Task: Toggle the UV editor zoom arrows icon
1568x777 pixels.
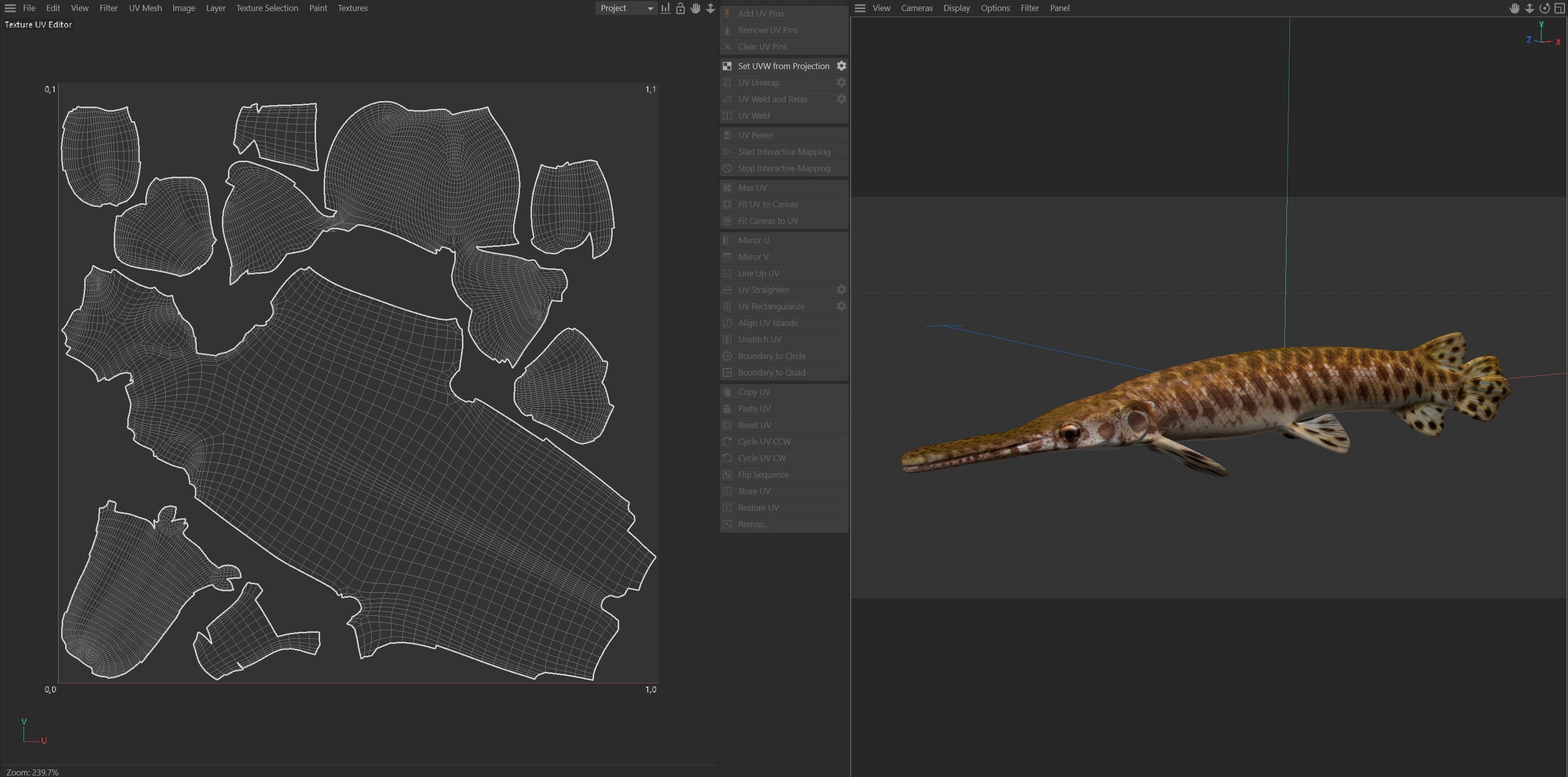Action: pyautogui.click(x=710, y=9)
